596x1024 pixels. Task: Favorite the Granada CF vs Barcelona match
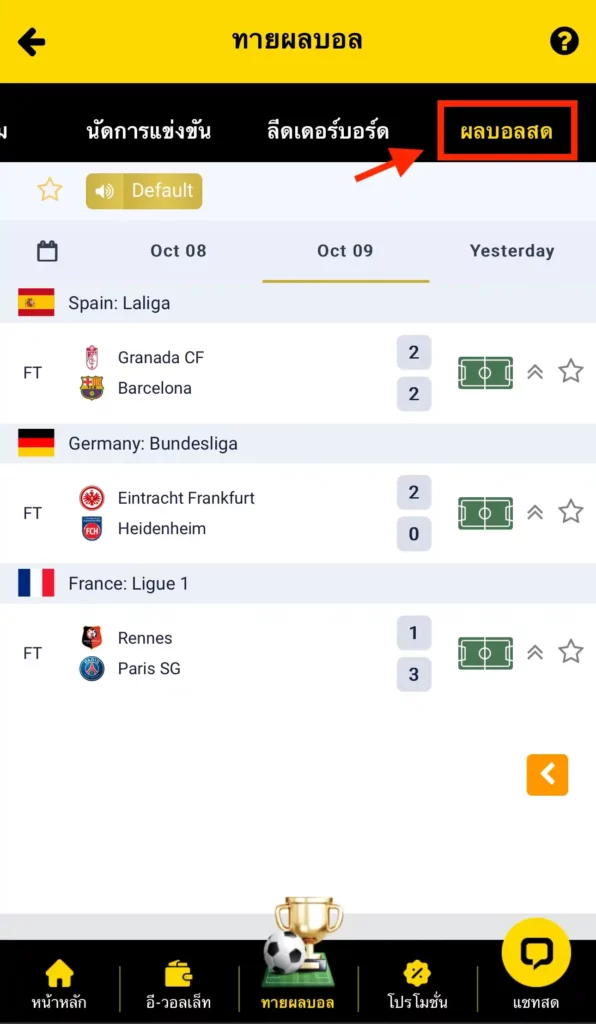pyautogui.click(x=571, y=371)
